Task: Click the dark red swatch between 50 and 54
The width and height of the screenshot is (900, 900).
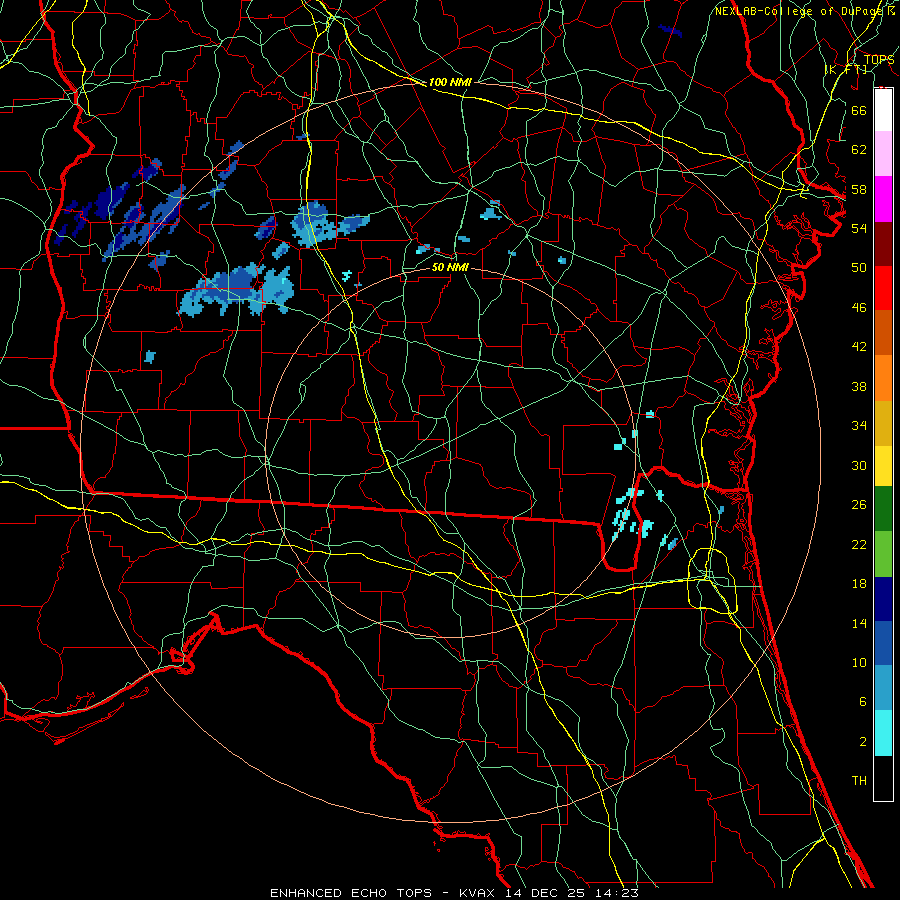Action: coord(883,244)
